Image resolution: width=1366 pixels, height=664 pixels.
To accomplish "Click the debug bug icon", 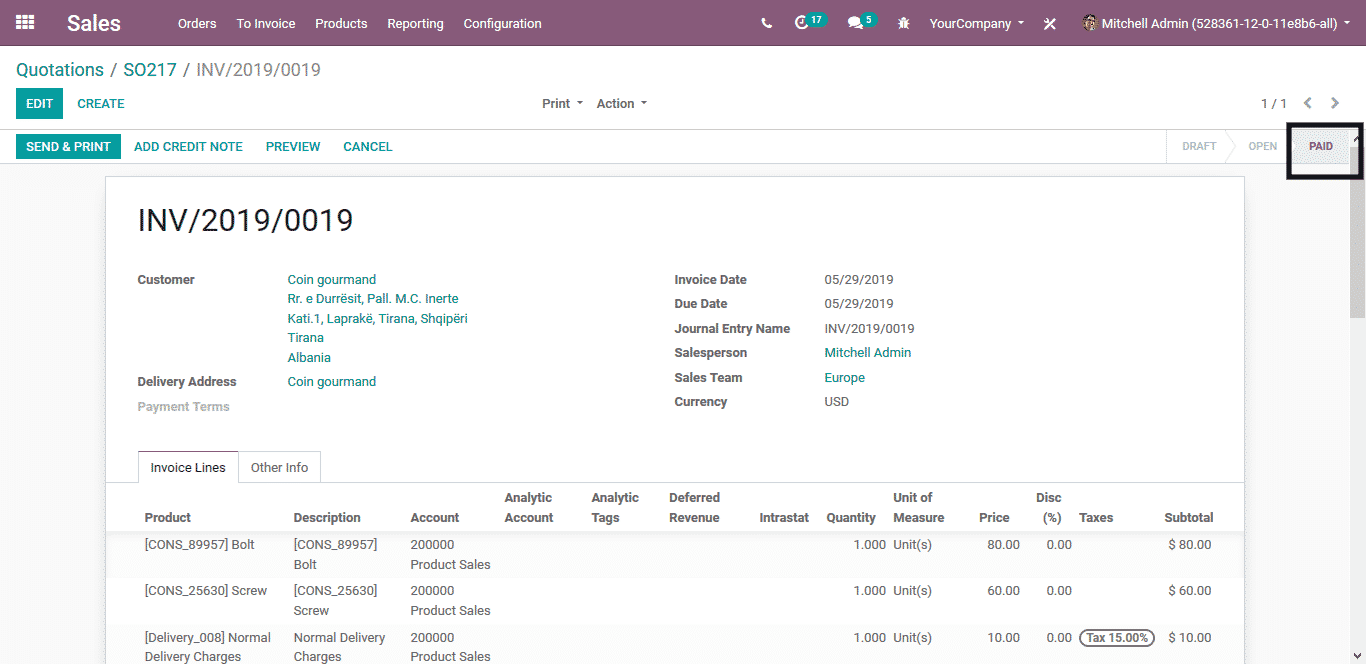I will (x=904, y=23).
